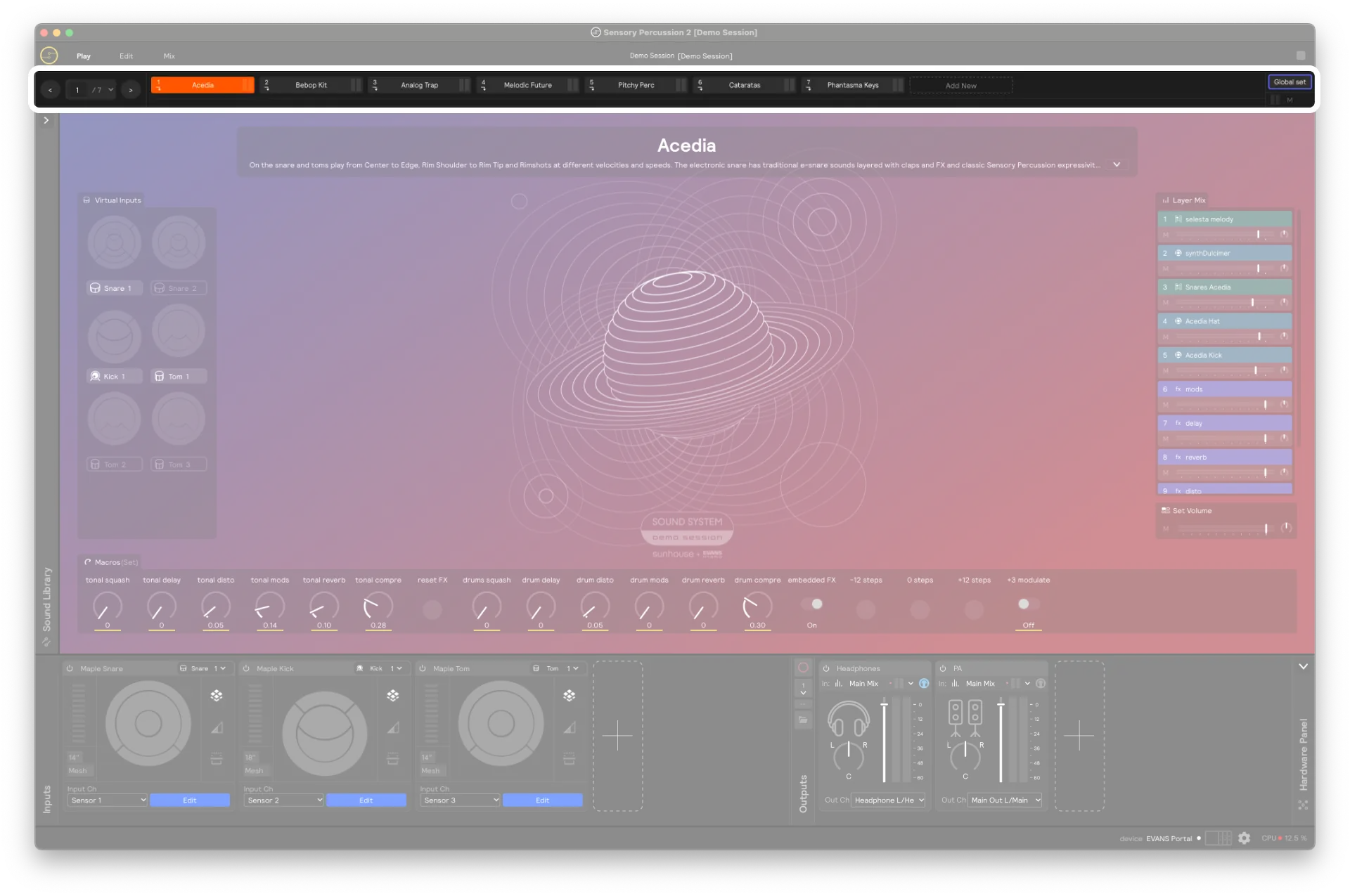Enable PA output headphone cue icon
1350x896 pixels.
1041,683
